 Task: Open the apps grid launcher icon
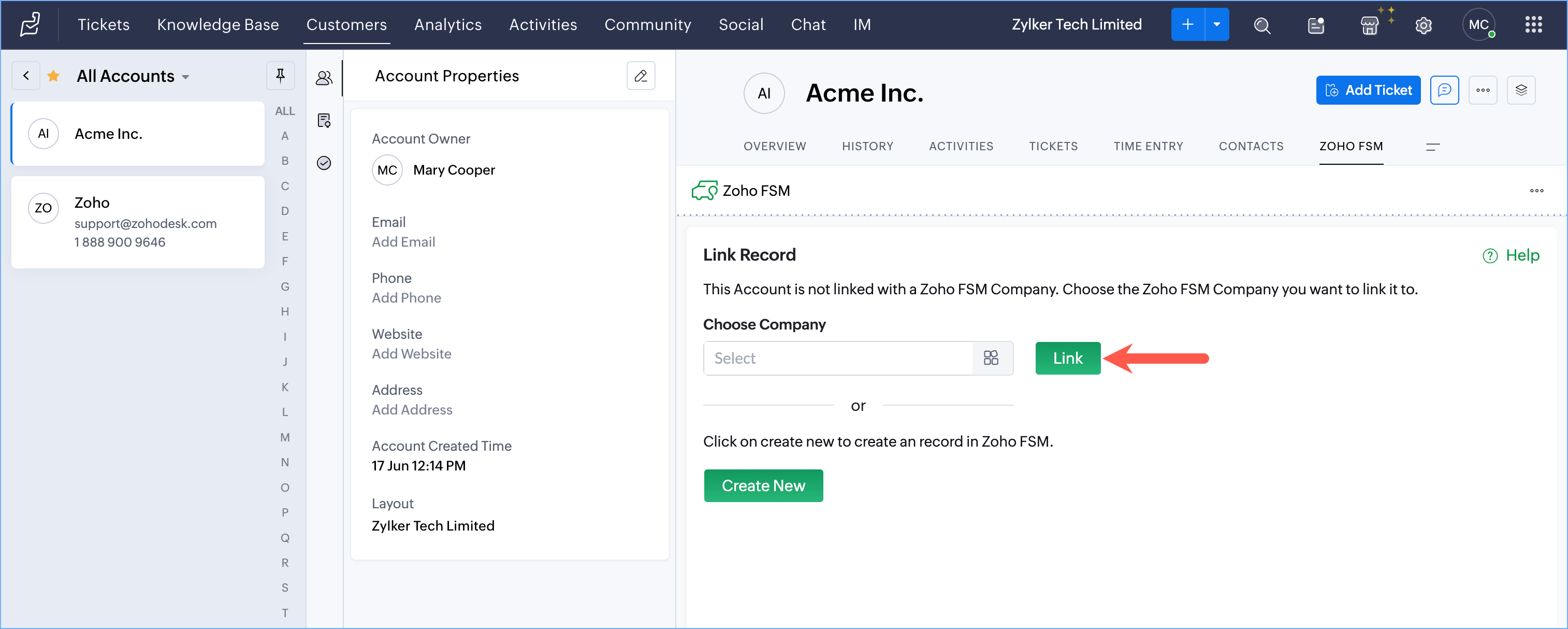[1533, 25]
